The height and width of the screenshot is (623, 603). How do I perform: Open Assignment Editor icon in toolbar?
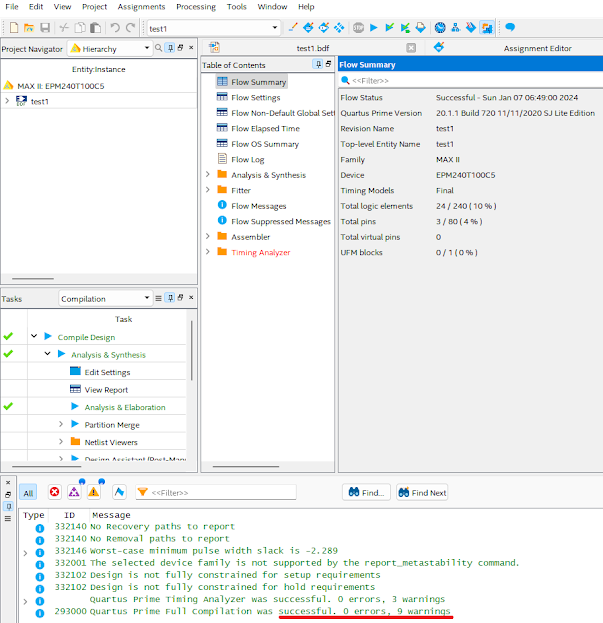point(308,27)
